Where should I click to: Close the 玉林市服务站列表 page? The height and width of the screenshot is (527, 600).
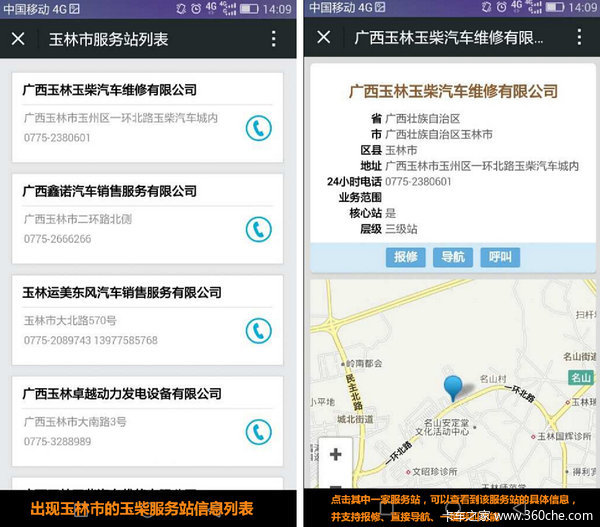[x=18, y=39]
